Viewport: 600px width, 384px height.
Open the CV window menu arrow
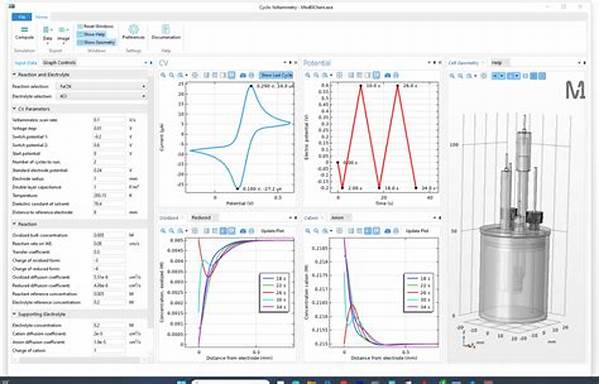(285, 62)
